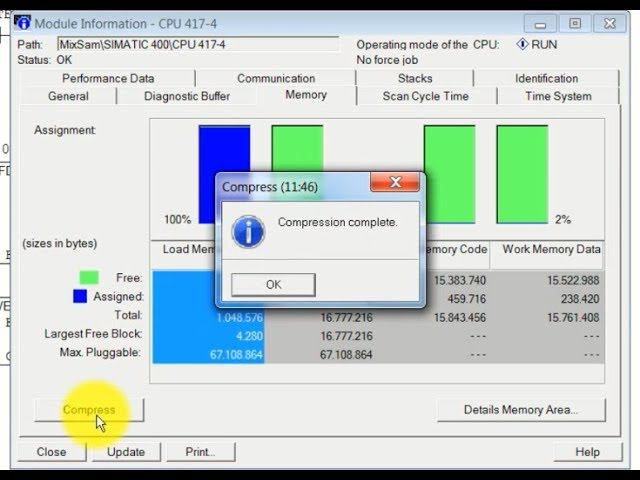Switch to the General tab
Viewport: 640px width, 480px height.
coord(68,96)
